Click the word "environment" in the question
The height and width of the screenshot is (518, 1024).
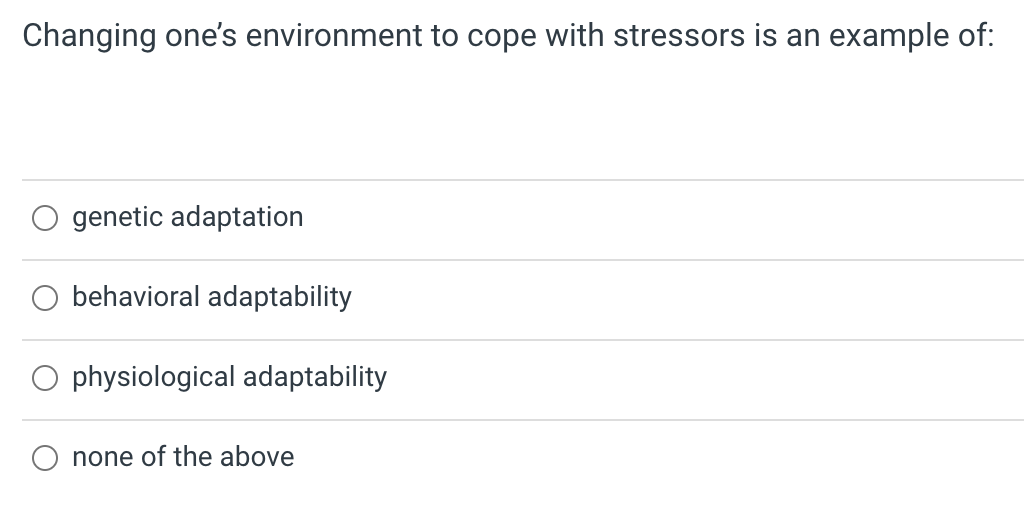point(334,36)
